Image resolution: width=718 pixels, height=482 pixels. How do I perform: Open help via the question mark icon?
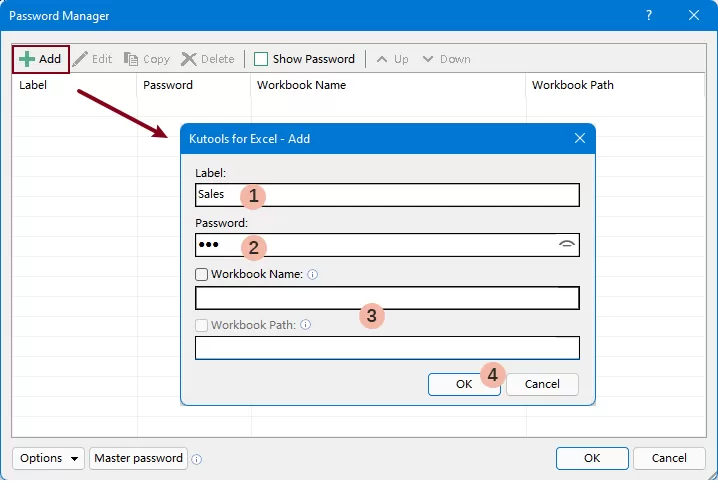649,15
